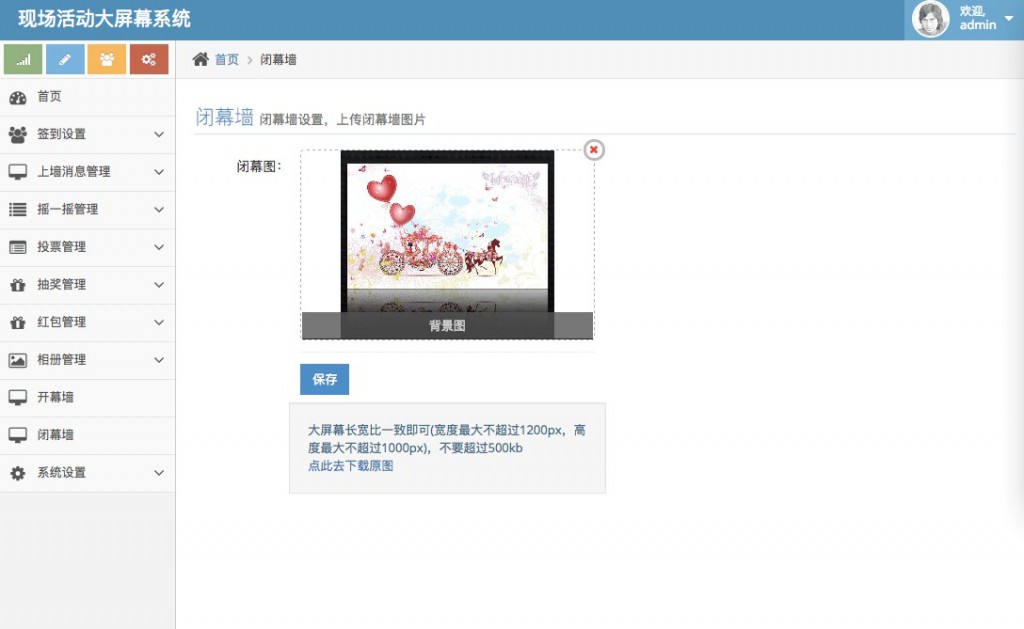This screenshot has height=629, width=1024.
Task: Open the admin user dropdown arrow
Action: (x=1009, y=19)
